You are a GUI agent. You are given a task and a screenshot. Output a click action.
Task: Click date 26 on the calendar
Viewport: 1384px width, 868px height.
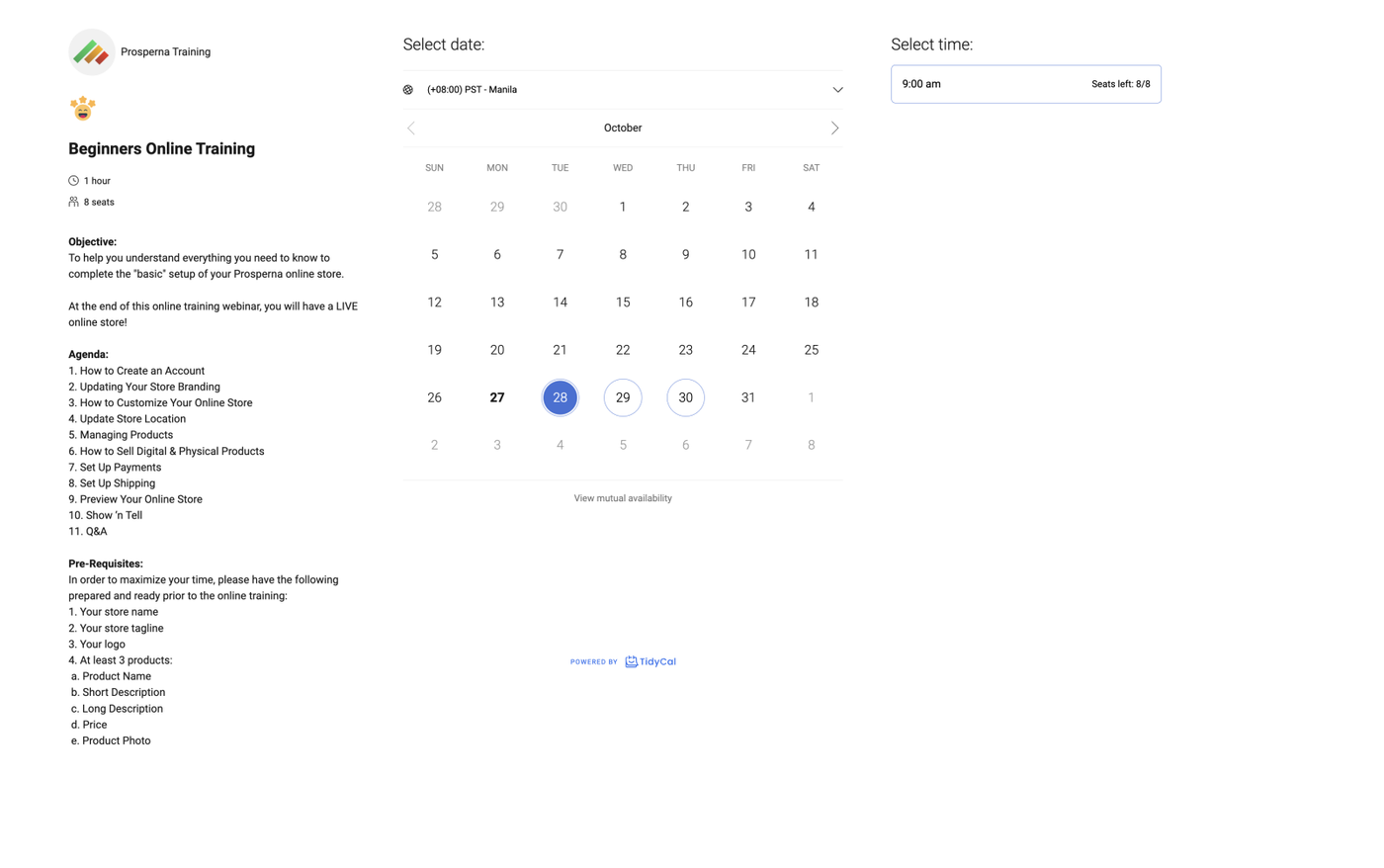click(x=434, y=397)
